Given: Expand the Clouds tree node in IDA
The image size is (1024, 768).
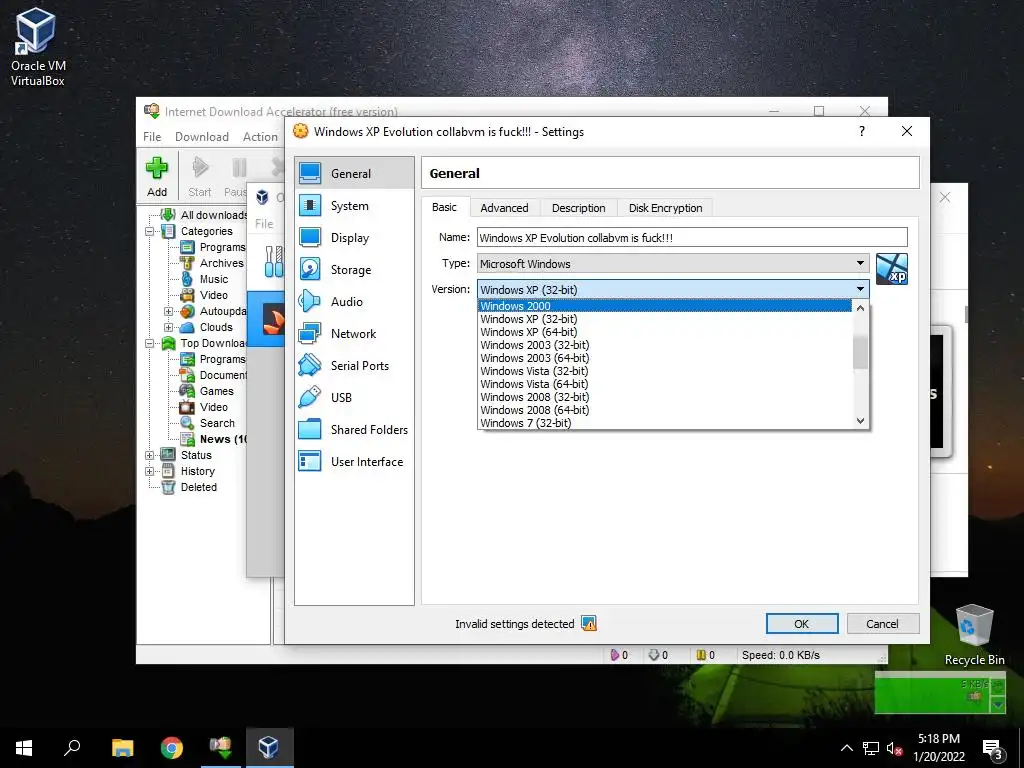Looking at the screenshot, I should point(168,327).
